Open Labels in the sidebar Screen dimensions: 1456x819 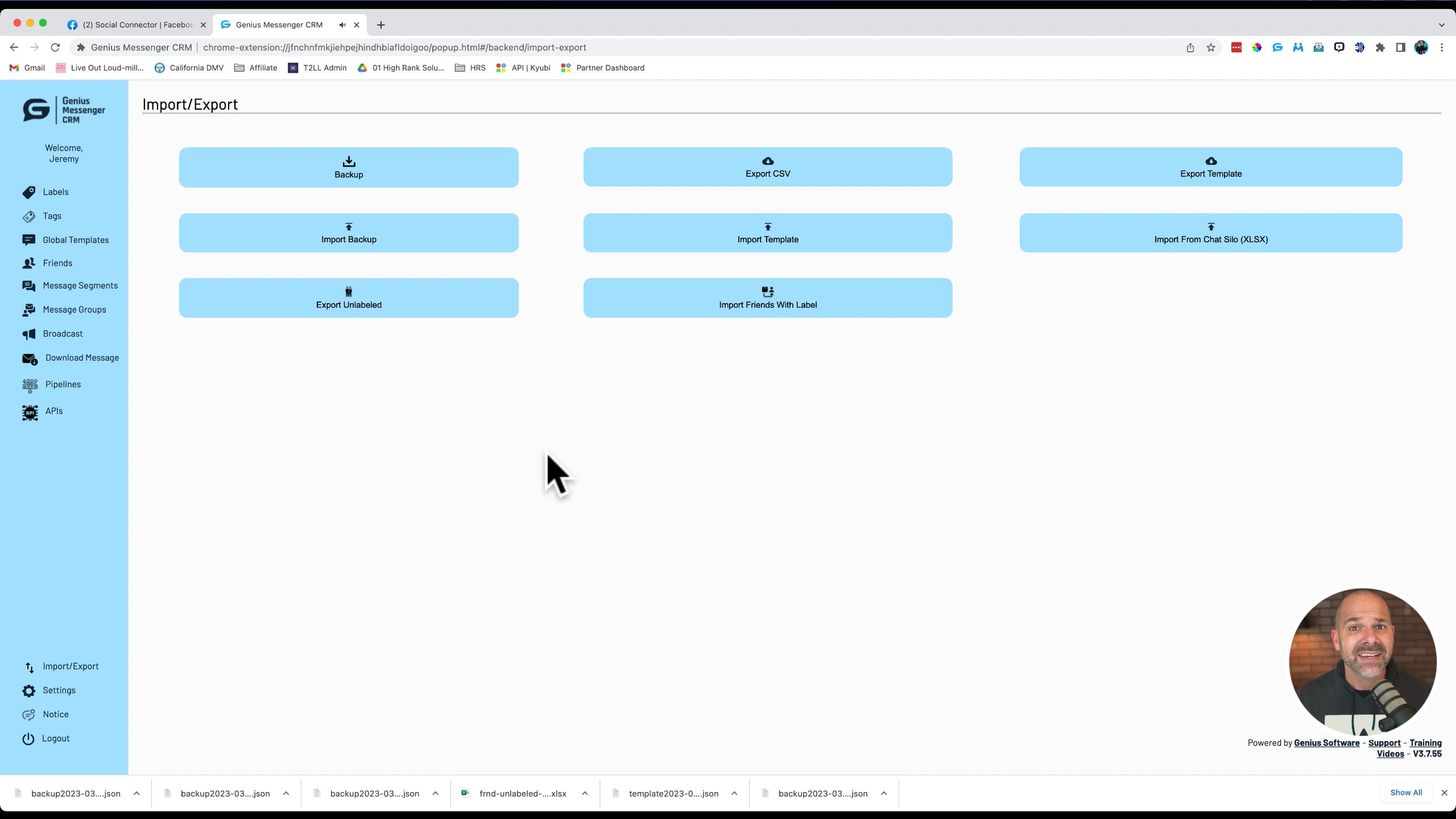45,192
